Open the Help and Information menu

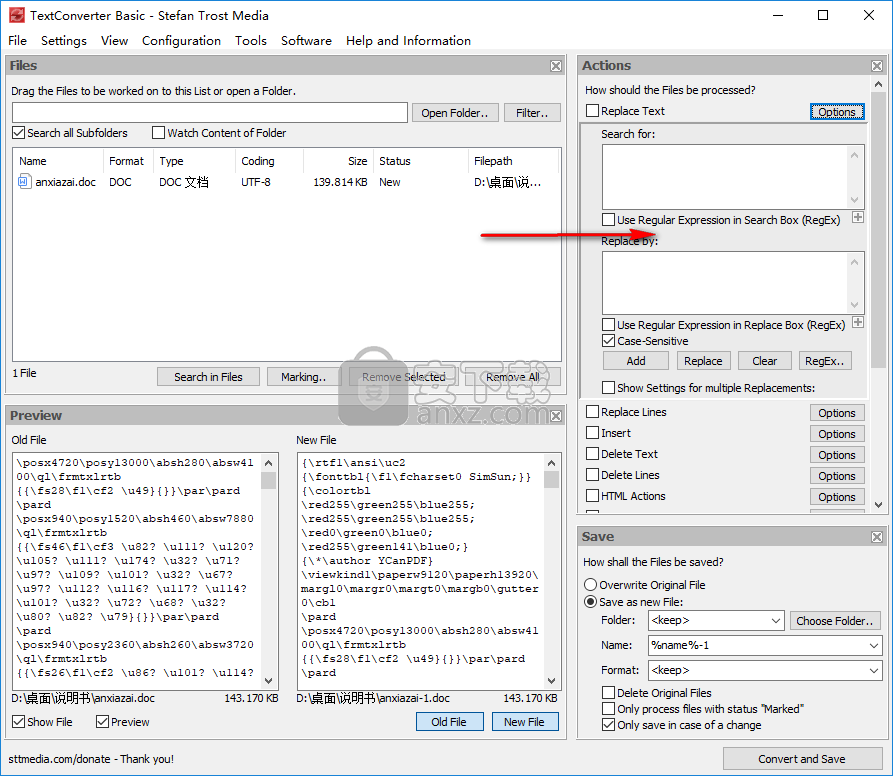coord(408,40)
